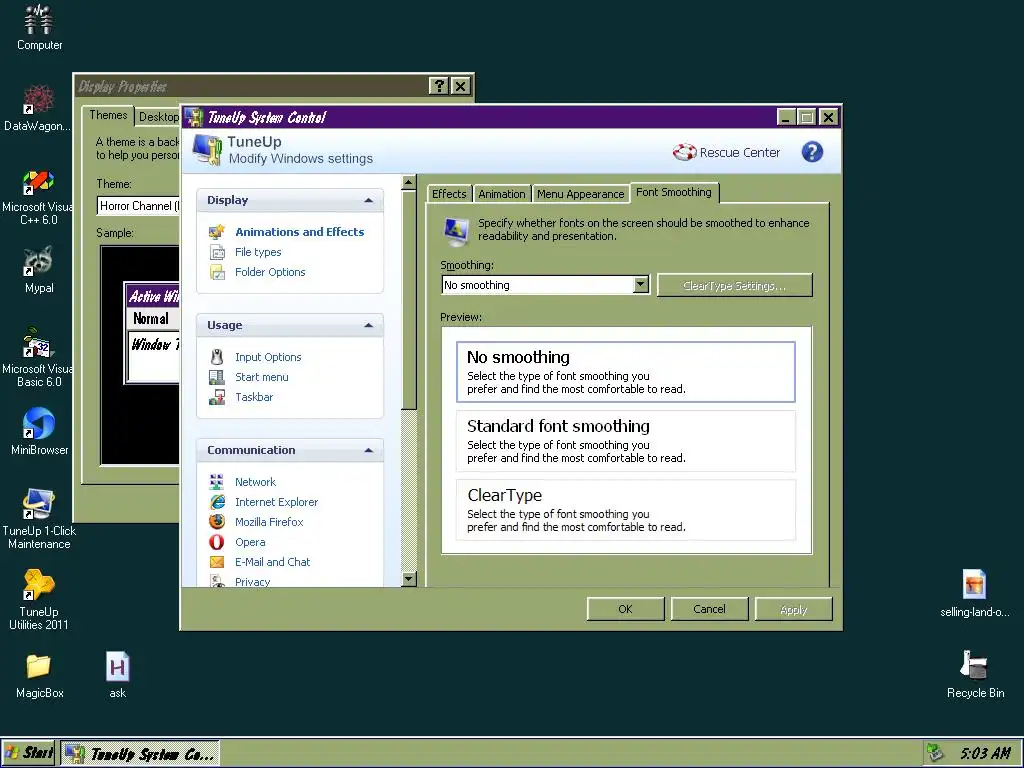The height and width of the screenshot is (768, 1024).
Task: Open the Input Options link
Action: tap(268, 357)
